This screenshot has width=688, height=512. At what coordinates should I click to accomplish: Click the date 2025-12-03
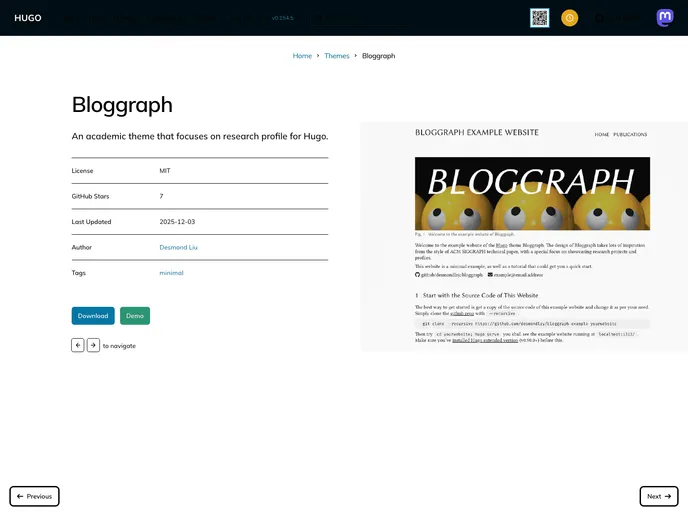tap(177, 222)
